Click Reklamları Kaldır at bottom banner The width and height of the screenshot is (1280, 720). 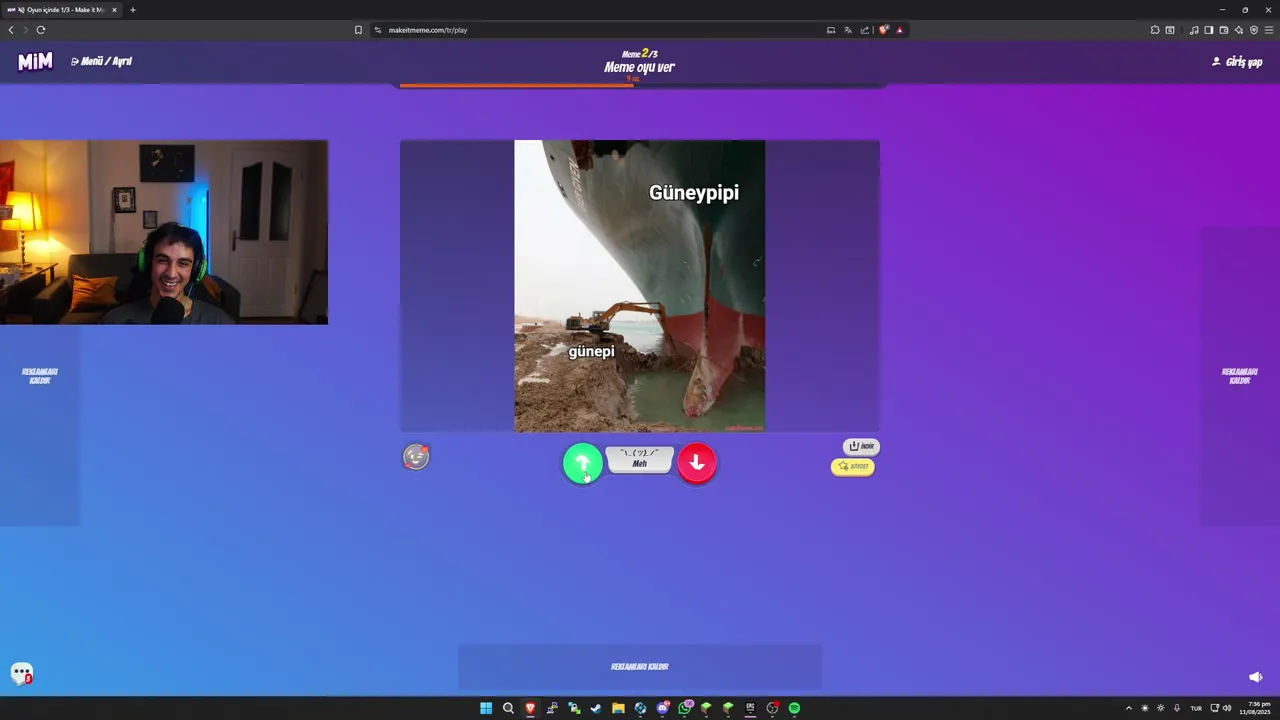(640, 667)
